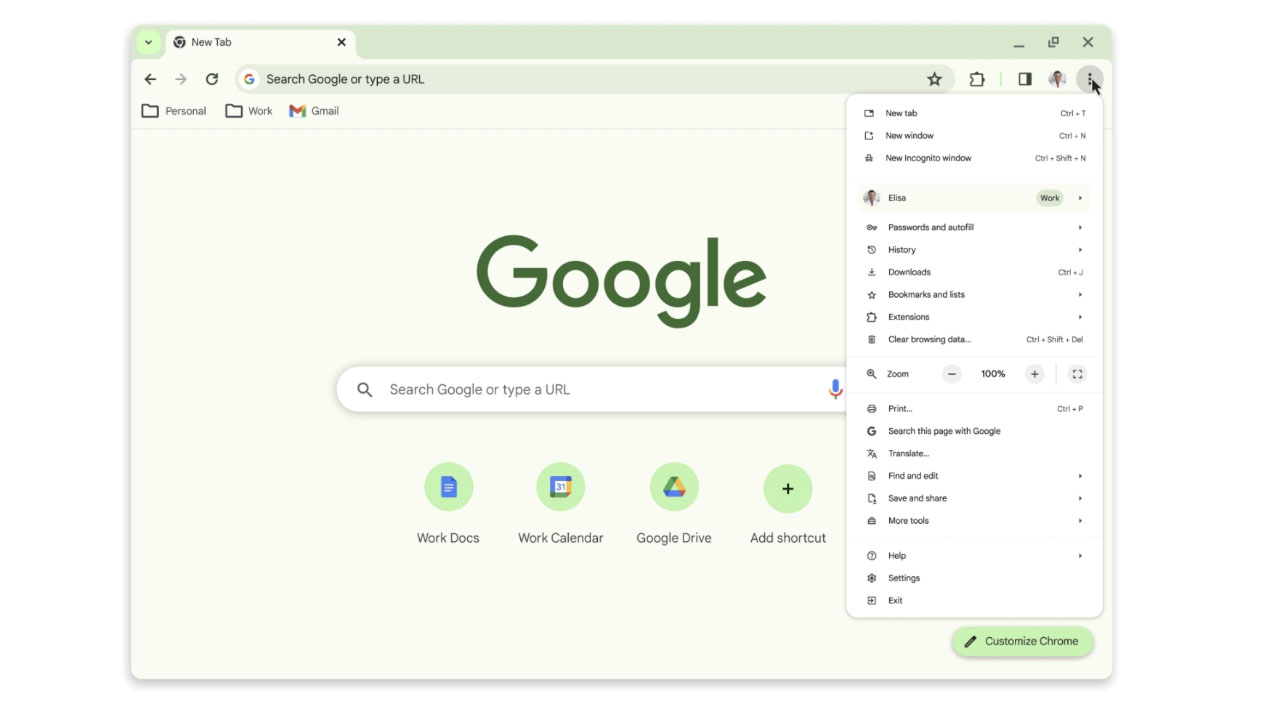Image resolution: width=1280 pixels, height=720 pixels.
Task: Open the Work Calendar shortcut
Action: pos(561,489)
